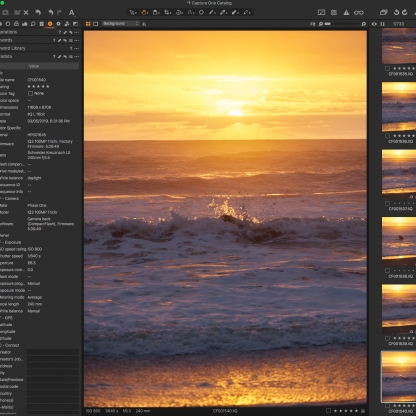Rotate image left with counterclockwise icon
Viewport: 416px width, 416px height.
396,13
